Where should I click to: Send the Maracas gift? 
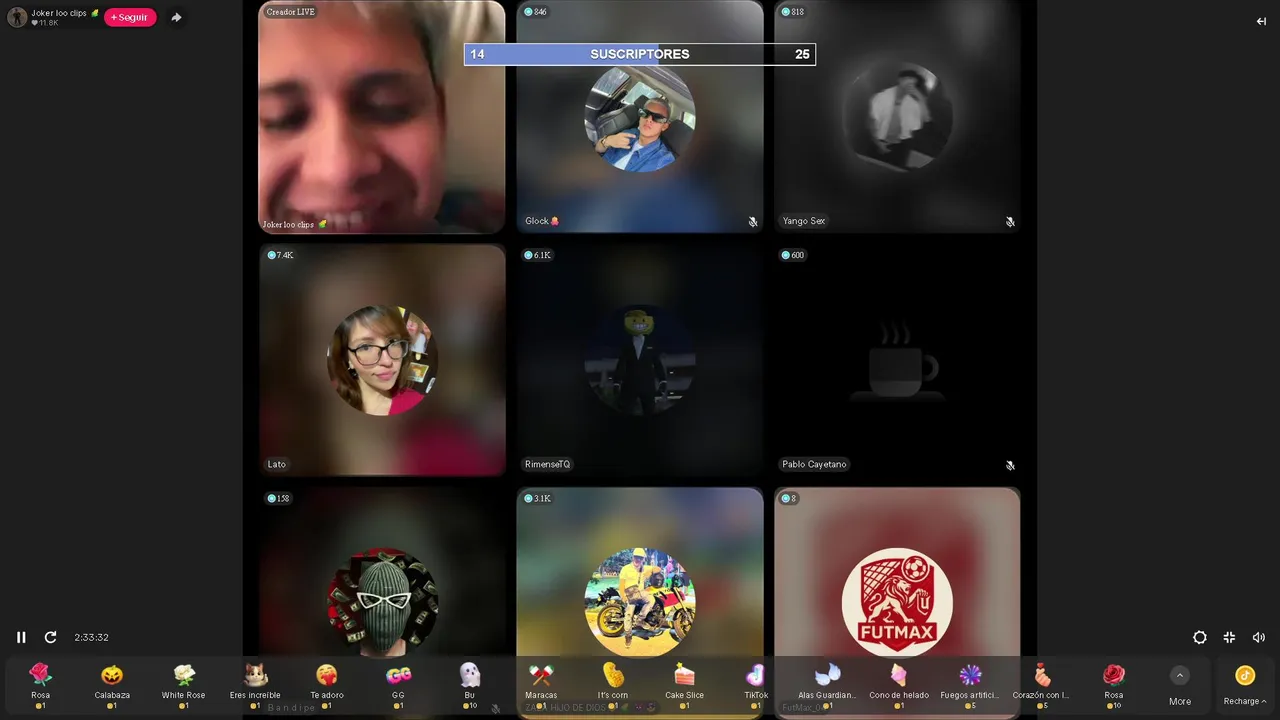point(541,686)
